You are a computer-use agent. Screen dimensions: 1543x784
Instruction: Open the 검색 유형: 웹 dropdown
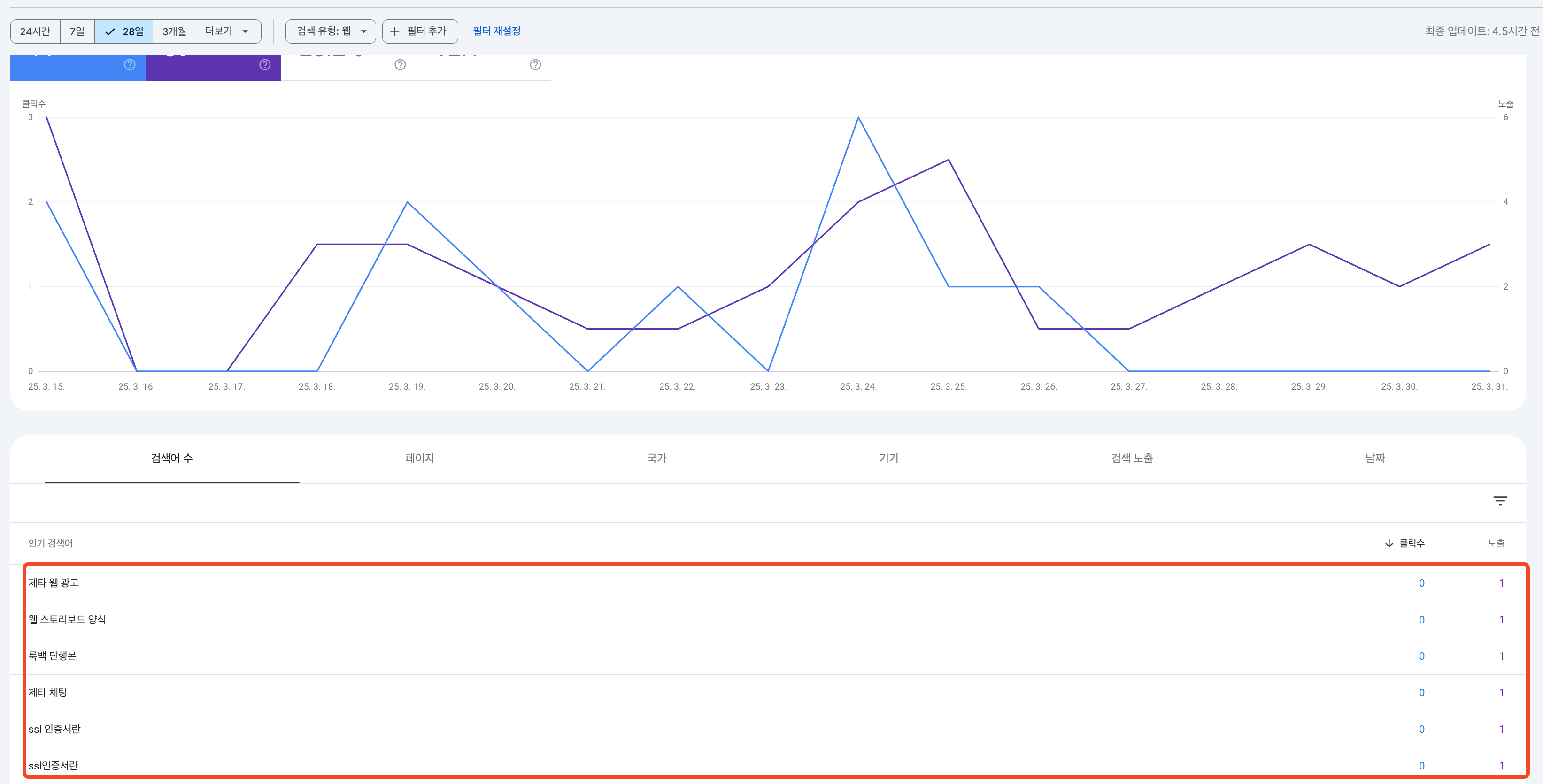tap(331, 31)
